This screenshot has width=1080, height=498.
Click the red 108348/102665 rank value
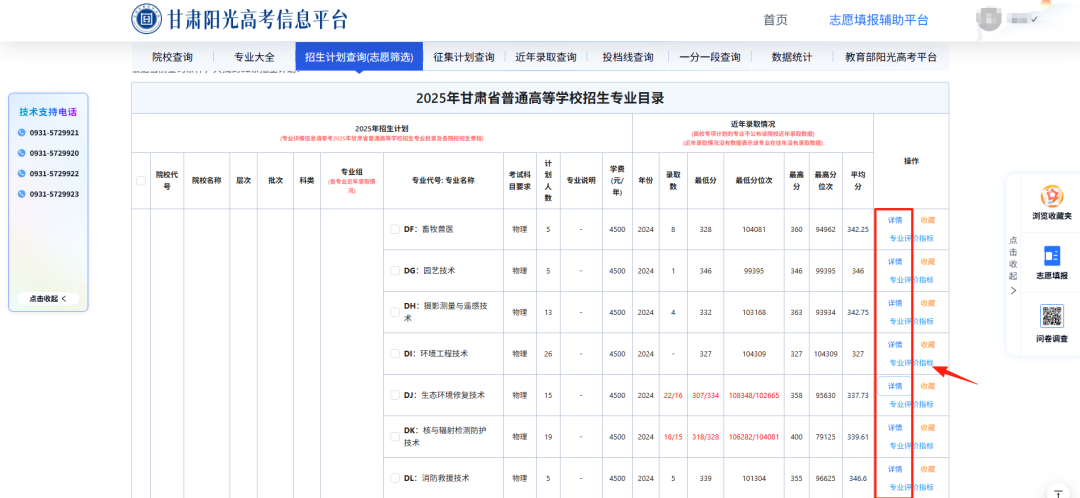754,395
